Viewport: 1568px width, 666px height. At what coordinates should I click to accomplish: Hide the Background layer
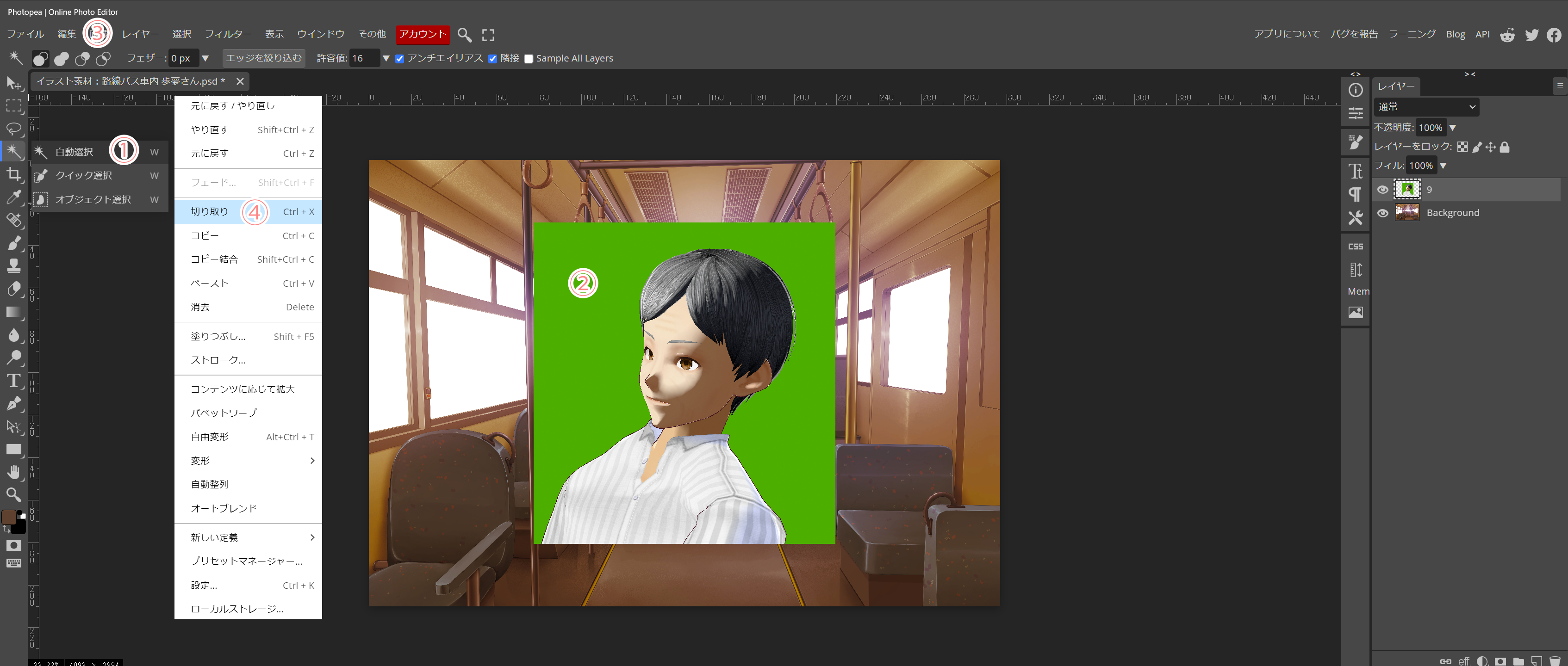pos(1382,213)
